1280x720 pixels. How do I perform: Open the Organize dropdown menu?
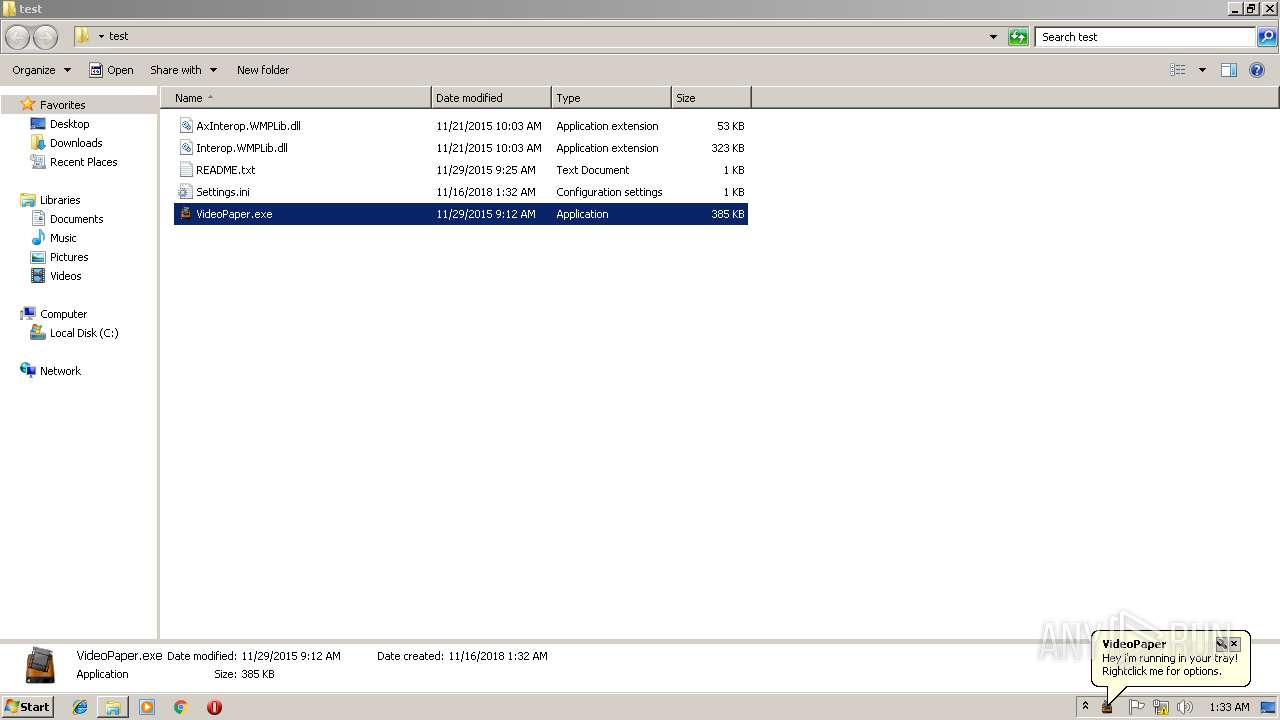[x=41, y=70]
